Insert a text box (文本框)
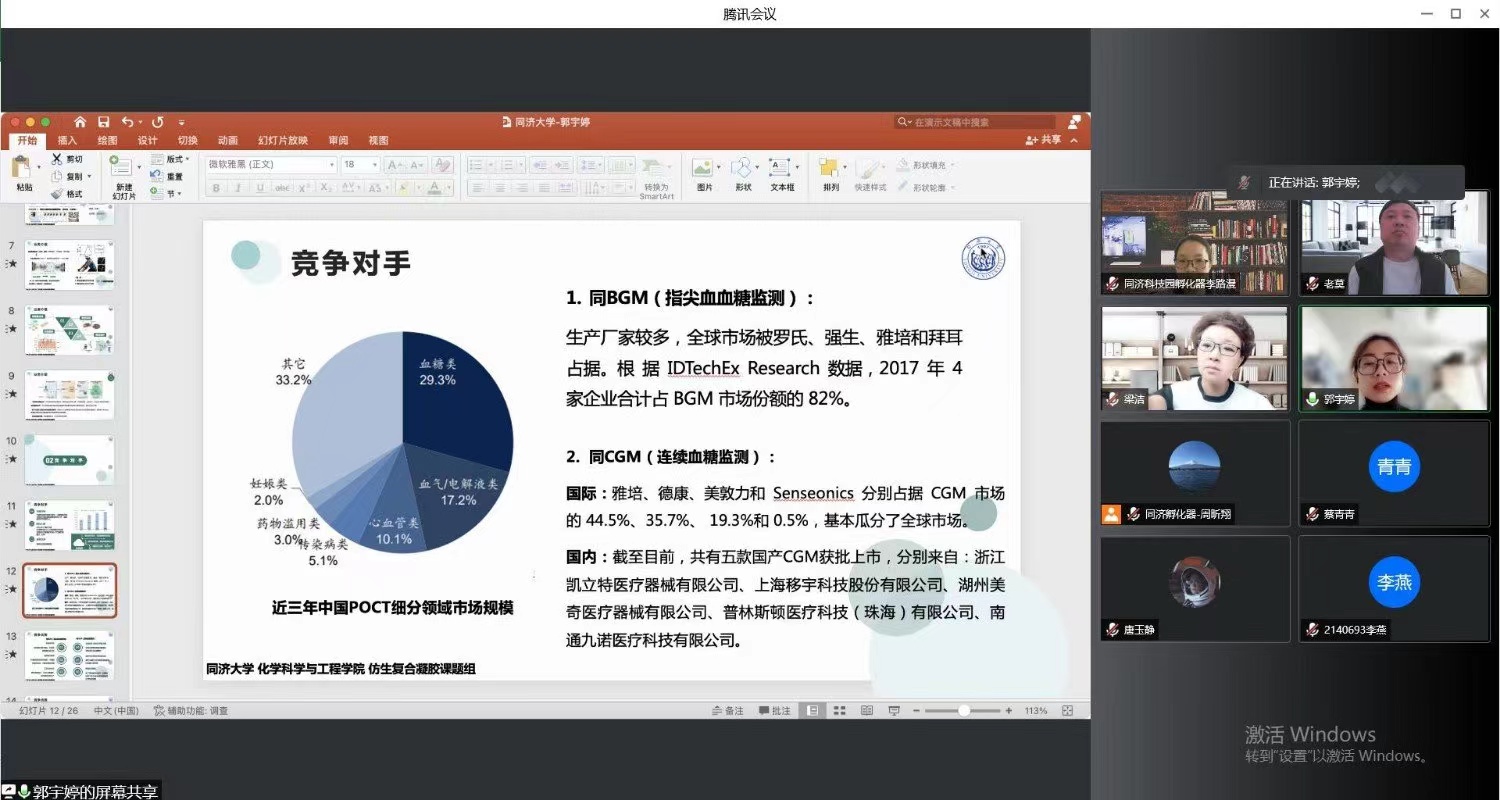The width and height of the screenshot is (1500, 800). 782,172
